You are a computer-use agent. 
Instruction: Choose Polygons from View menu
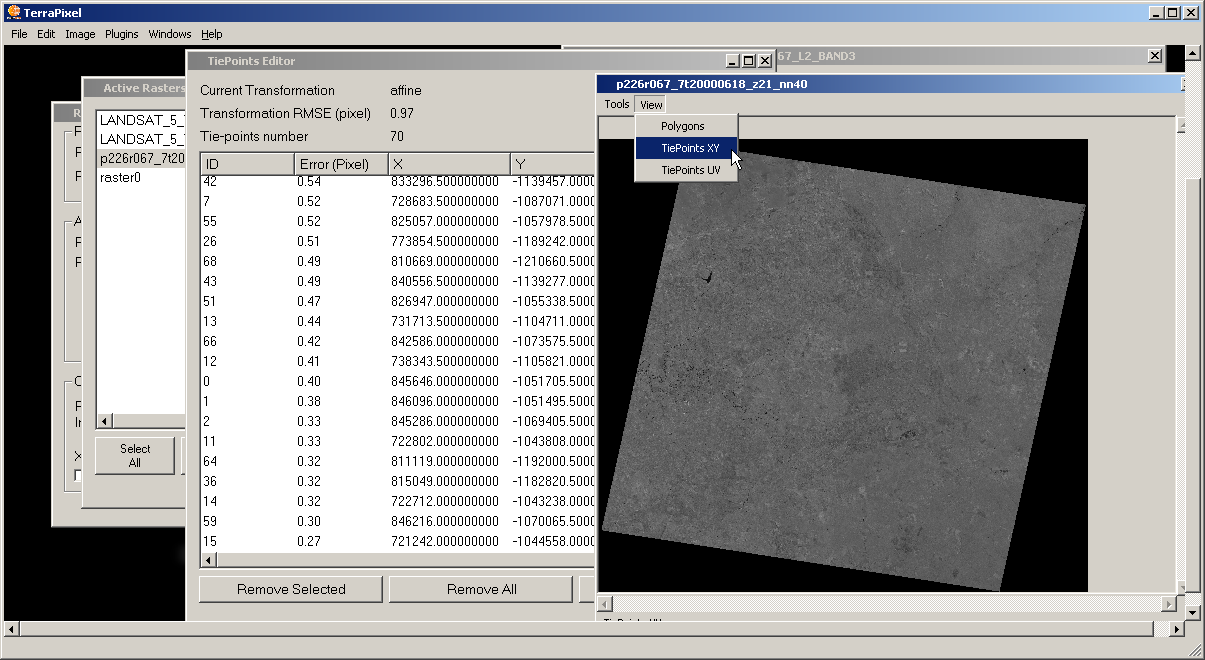click(x=683, y=126)
